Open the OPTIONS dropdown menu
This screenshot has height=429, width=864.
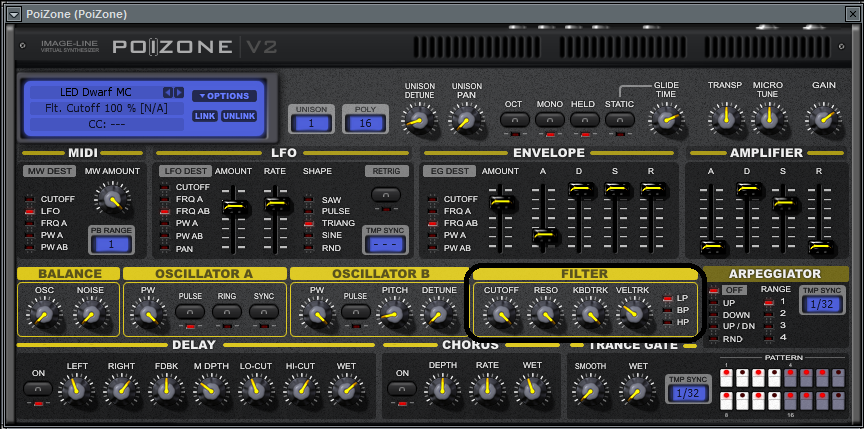point(224,96)
